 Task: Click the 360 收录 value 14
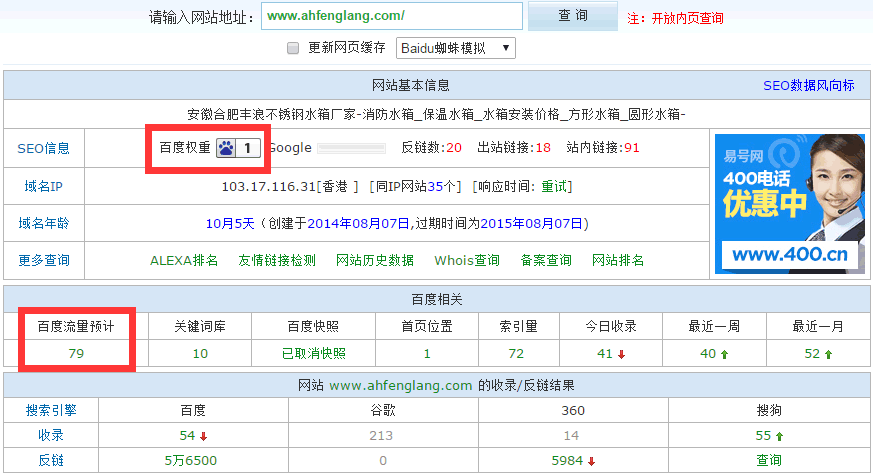click(x=571, y=435)
